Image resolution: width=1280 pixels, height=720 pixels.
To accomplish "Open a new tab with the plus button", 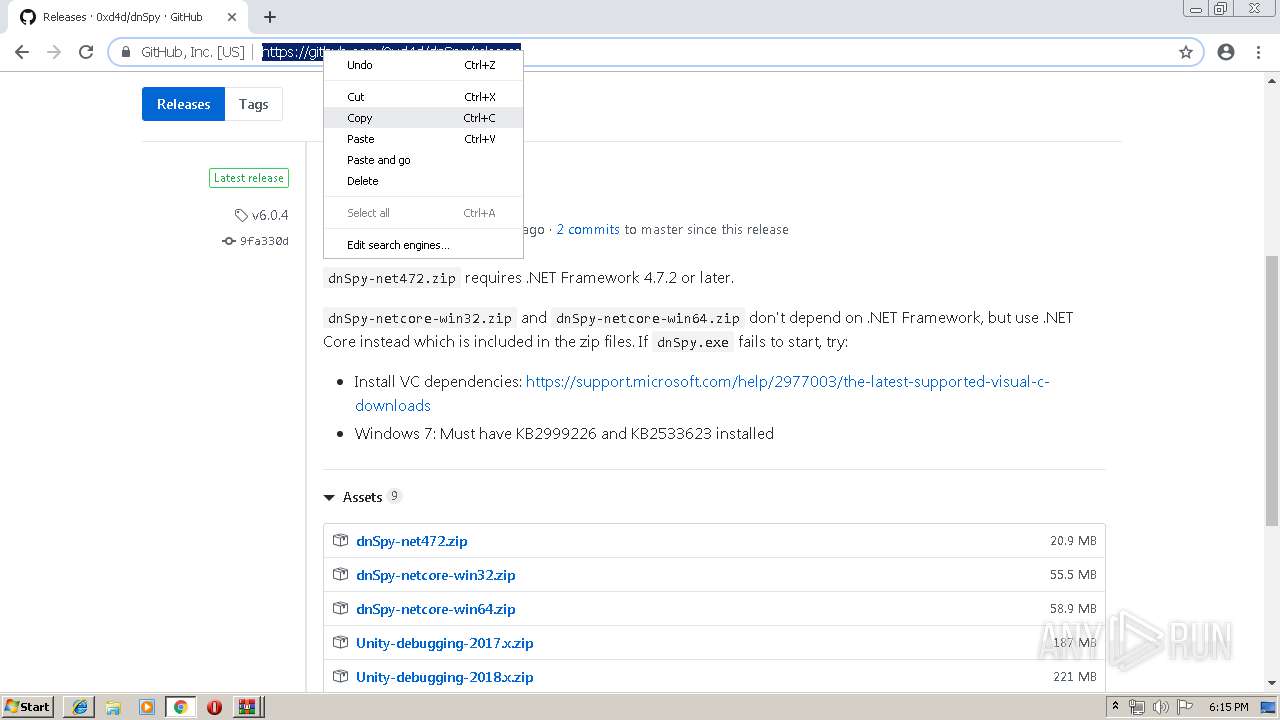I will pos(270,17).
